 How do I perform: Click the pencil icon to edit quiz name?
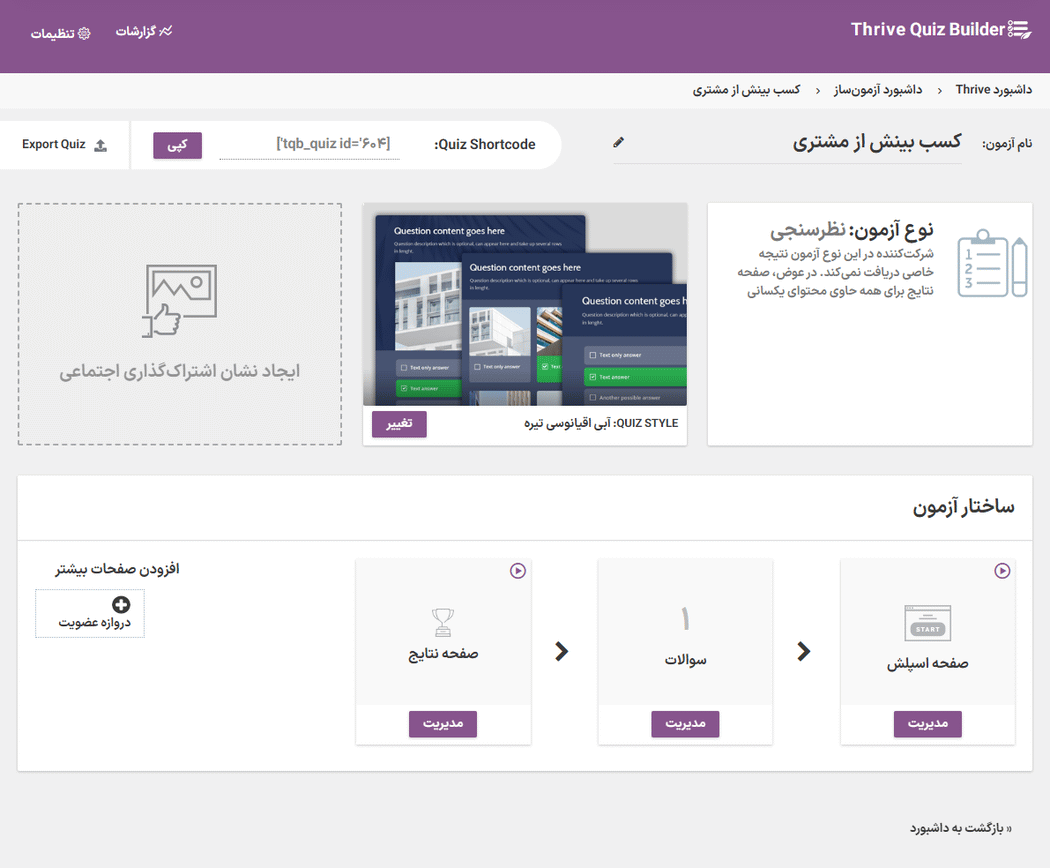point(618,142)
